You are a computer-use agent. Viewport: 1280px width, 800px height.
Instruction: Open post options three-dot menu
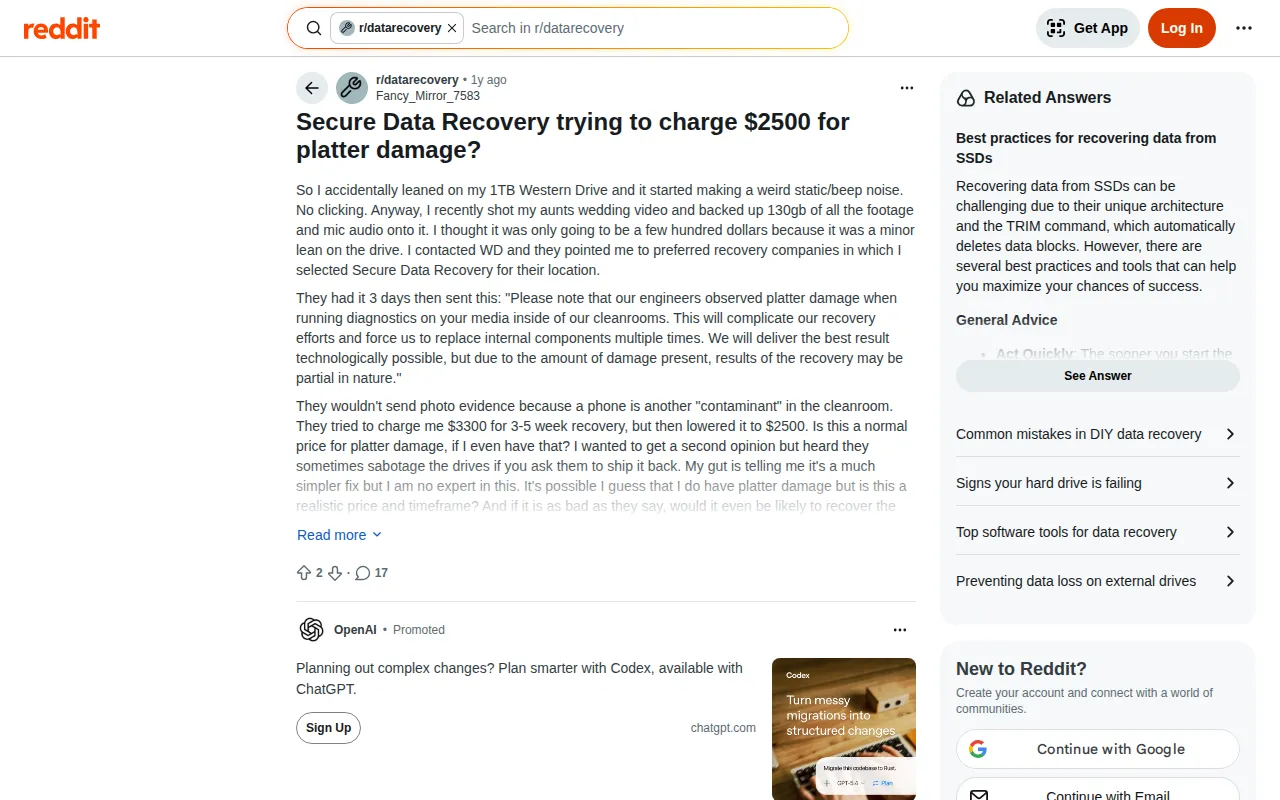907,88
